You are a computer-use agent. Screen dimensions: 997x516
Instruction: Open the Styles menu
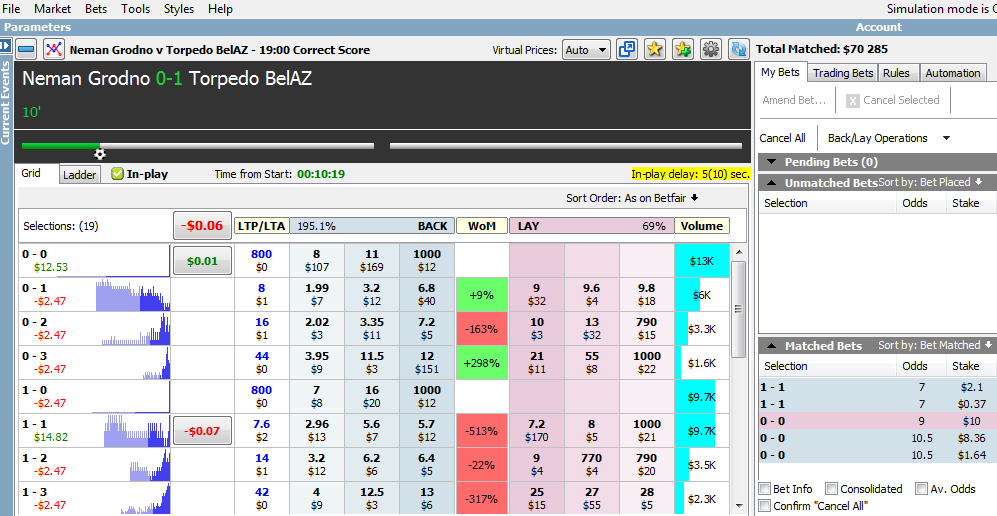[179, 9]
